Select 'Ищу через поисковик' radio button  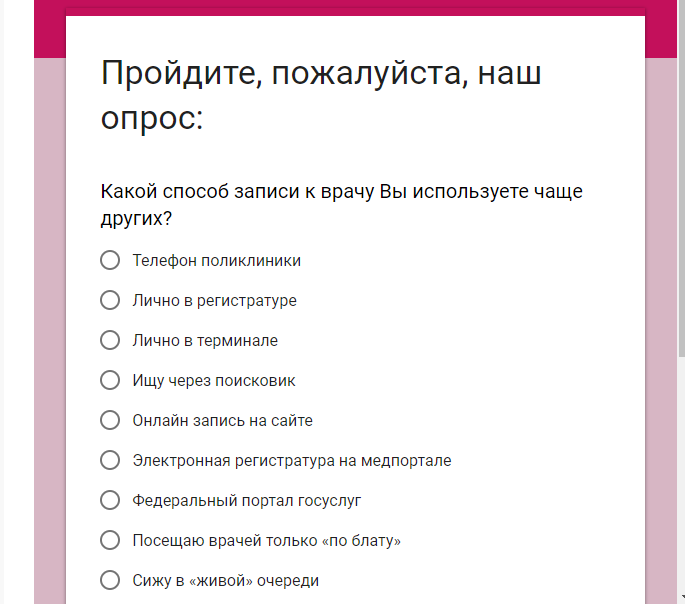[110, 380]
